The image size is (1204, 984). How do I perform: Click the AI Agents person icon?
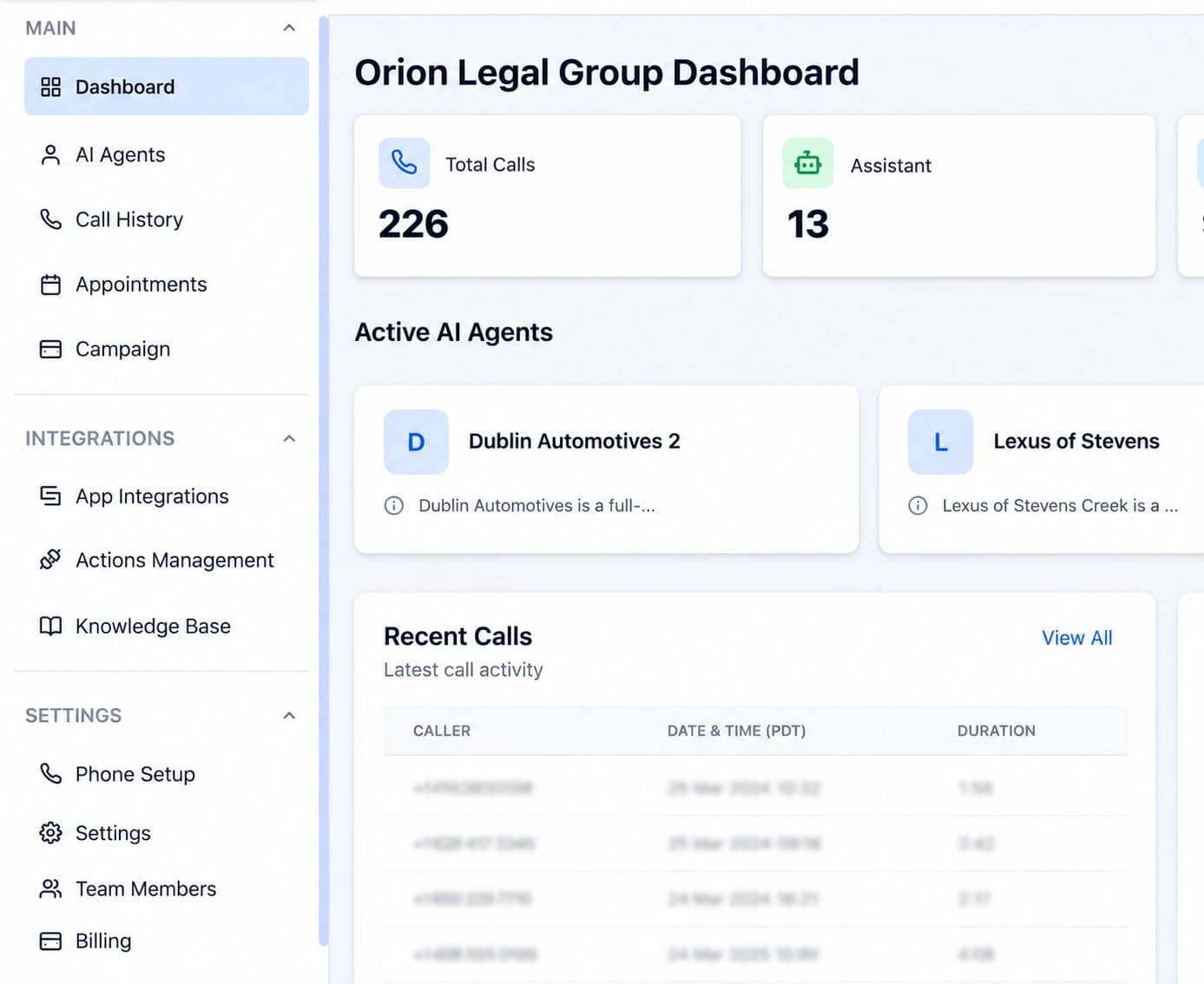[x=51, y=155]
